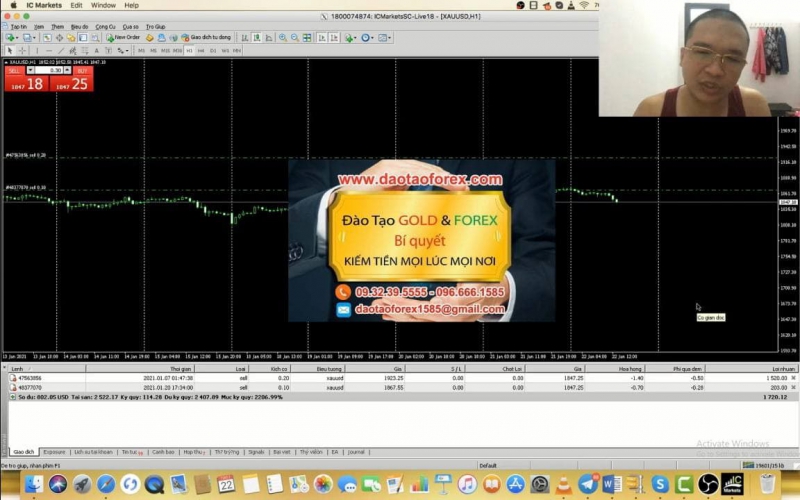Open the new chart dropdown icon
Screen dimensions: 800x500
click(x=11, y=38)
